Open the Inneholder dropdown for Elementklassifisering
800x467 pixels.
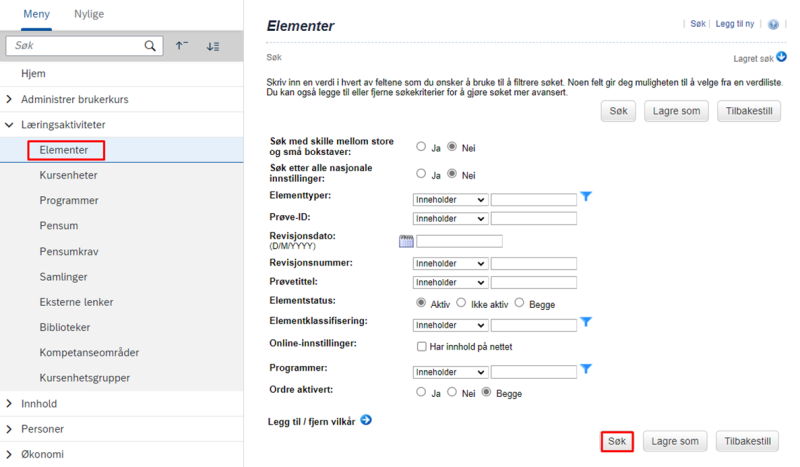[x=450, y=325]
